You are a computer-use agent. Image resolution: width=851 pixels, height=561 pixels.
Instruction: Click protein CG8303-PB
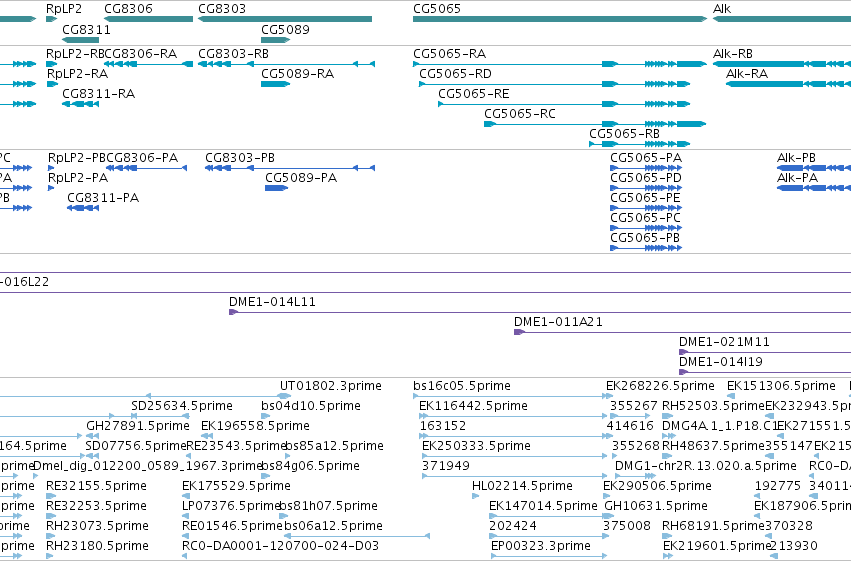[290, 168]
